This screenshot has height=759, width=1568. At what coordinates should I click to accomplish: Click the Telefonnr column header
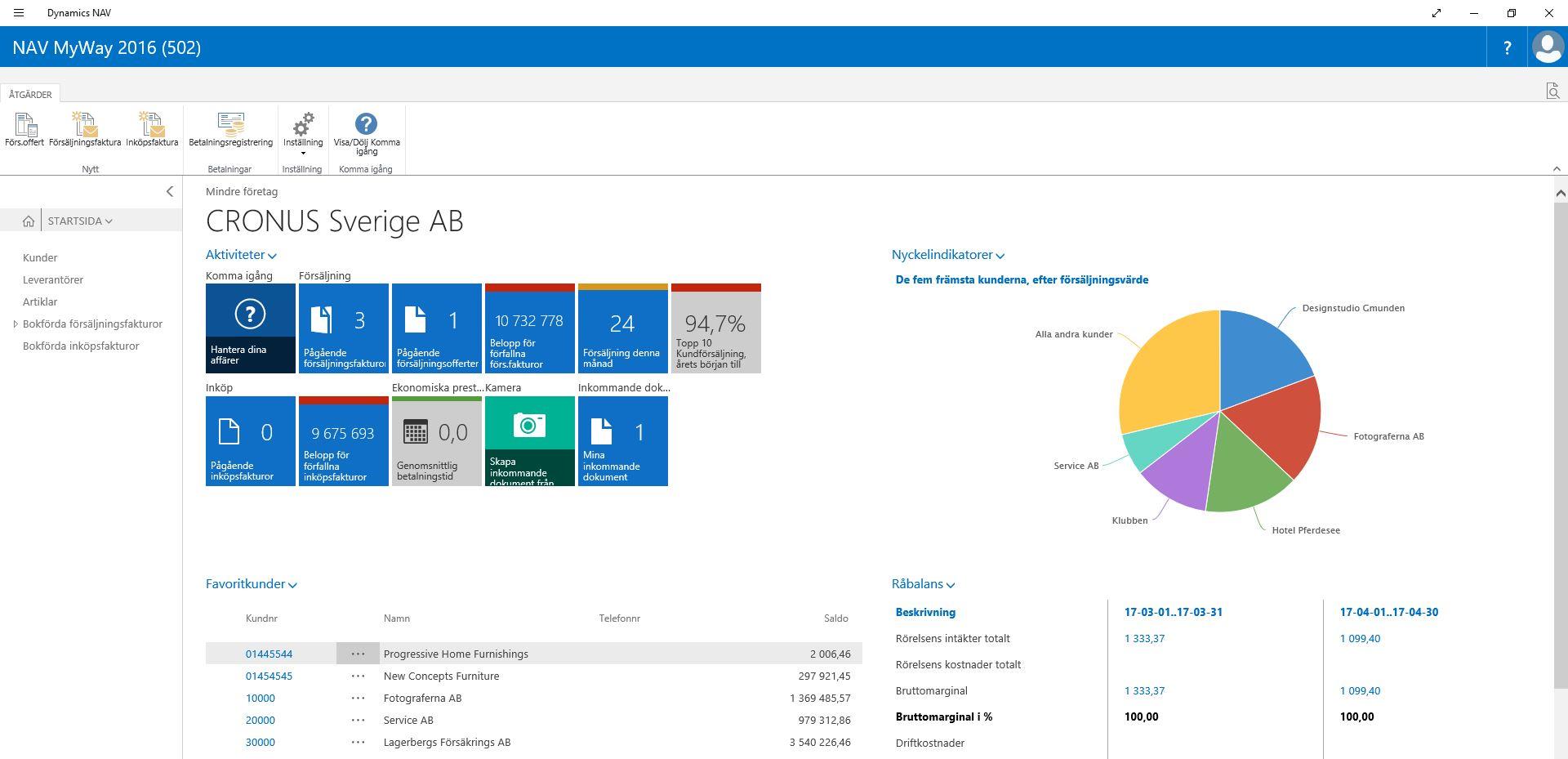(x=619, y=618)
